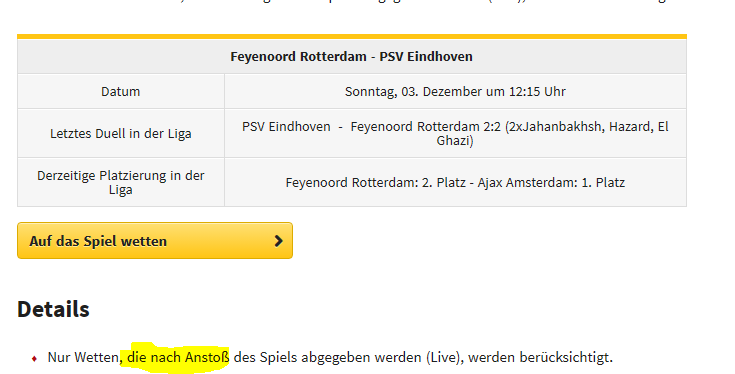The image size is (735, 374).
Task: Select the 'Feyenoord Rotterdam - PSV Eindhoven' table header
Action: coord(352,57)
